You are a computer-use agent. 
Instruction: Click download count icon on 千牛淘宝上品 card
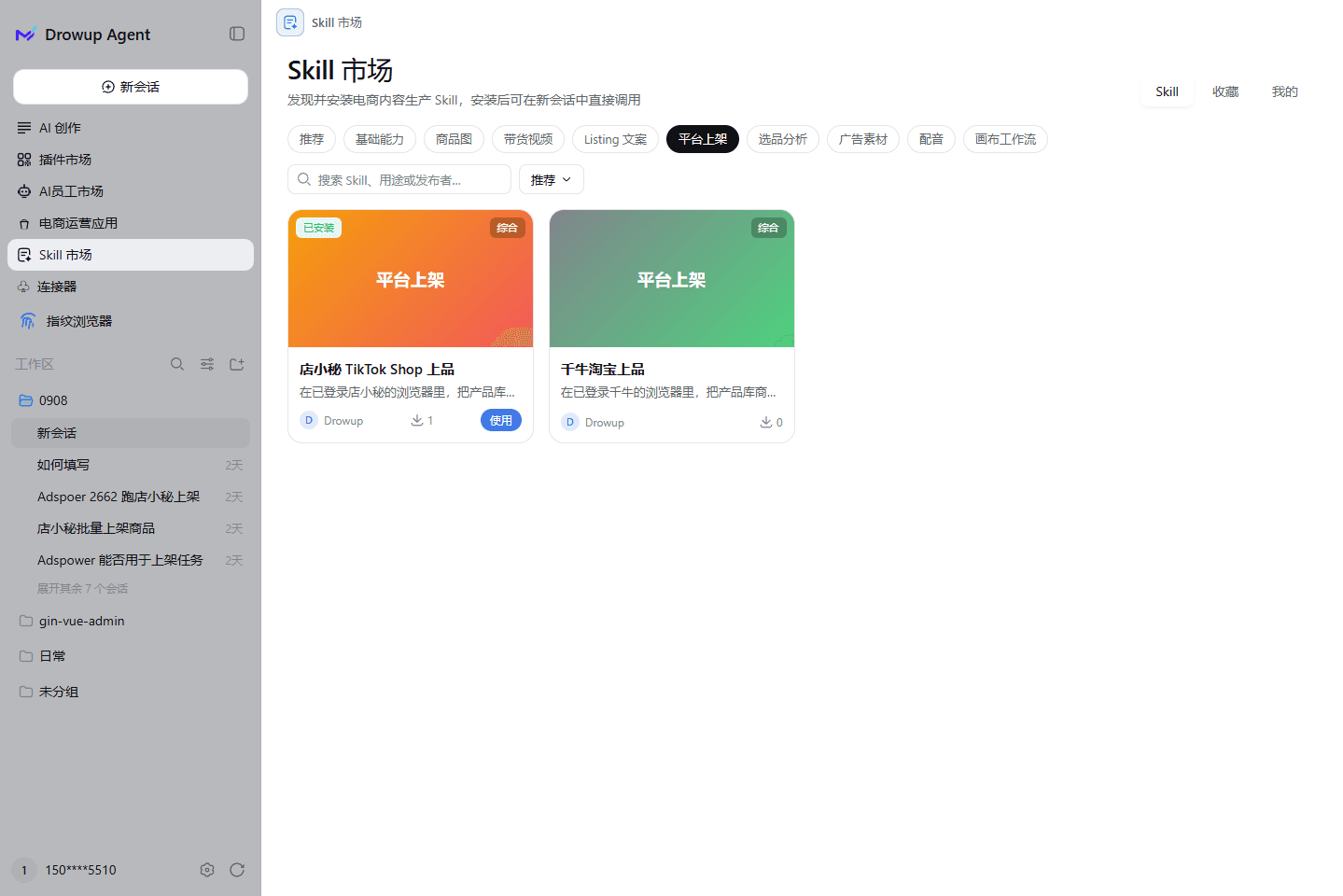pos(766,422)
